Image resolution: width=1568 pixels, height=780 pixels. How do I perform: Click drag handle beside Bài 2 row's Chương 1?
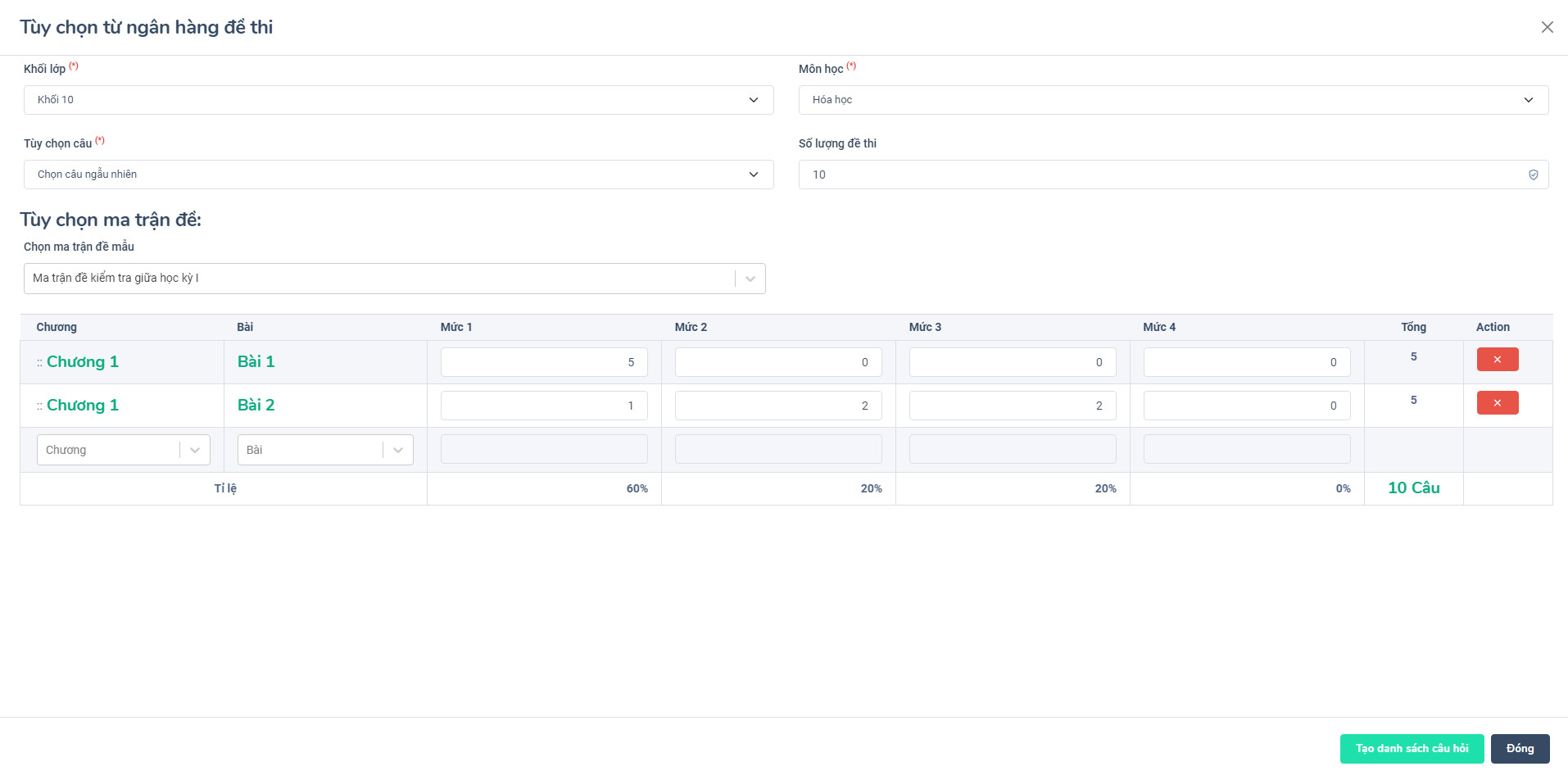pos(39,406)
